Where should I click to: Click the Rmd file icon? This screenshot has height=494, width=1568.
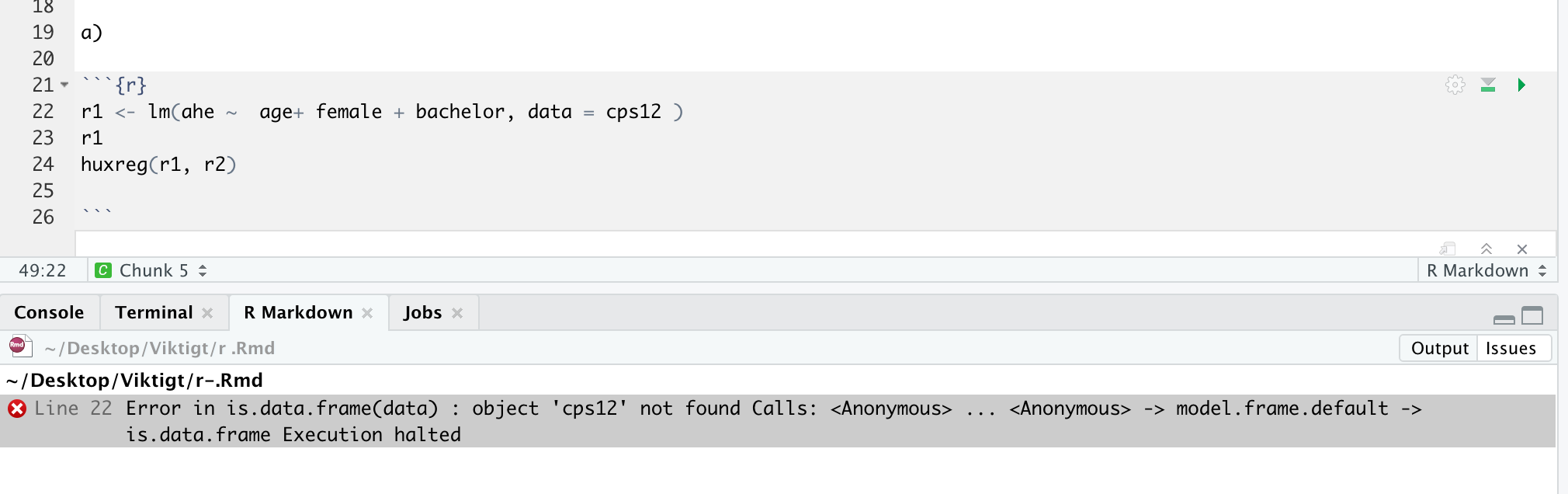point(20,346)
